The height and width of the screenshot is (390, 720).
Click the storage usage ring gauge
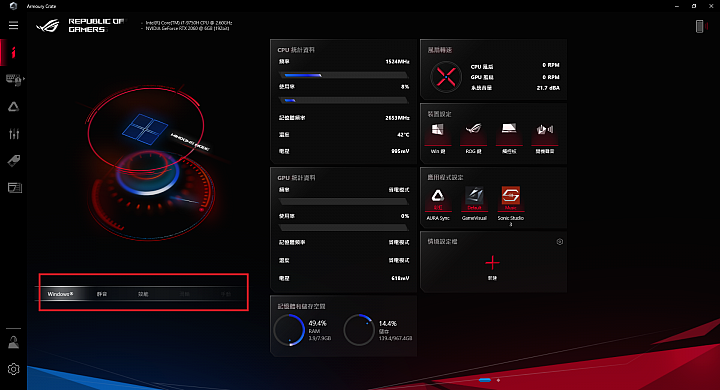(x=359, y=330)
